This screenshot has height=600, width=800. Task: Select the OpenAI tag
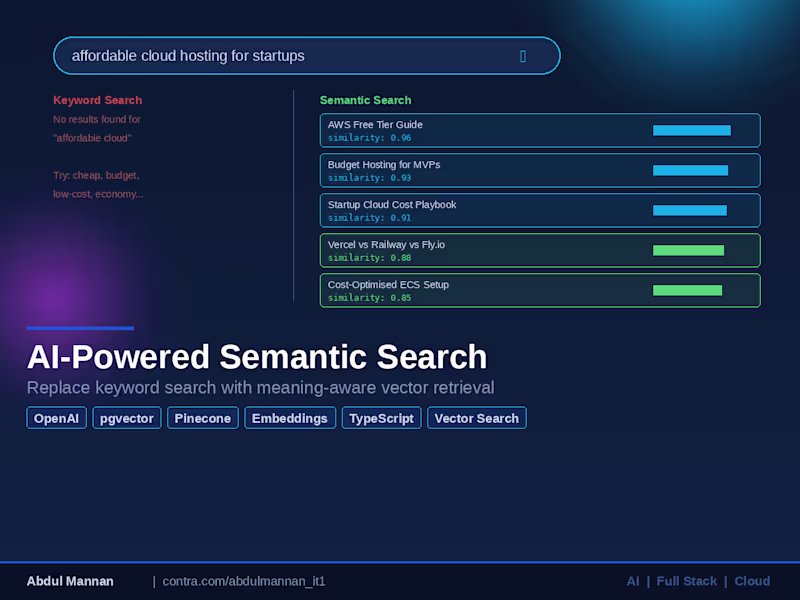(x=57, y=418)
